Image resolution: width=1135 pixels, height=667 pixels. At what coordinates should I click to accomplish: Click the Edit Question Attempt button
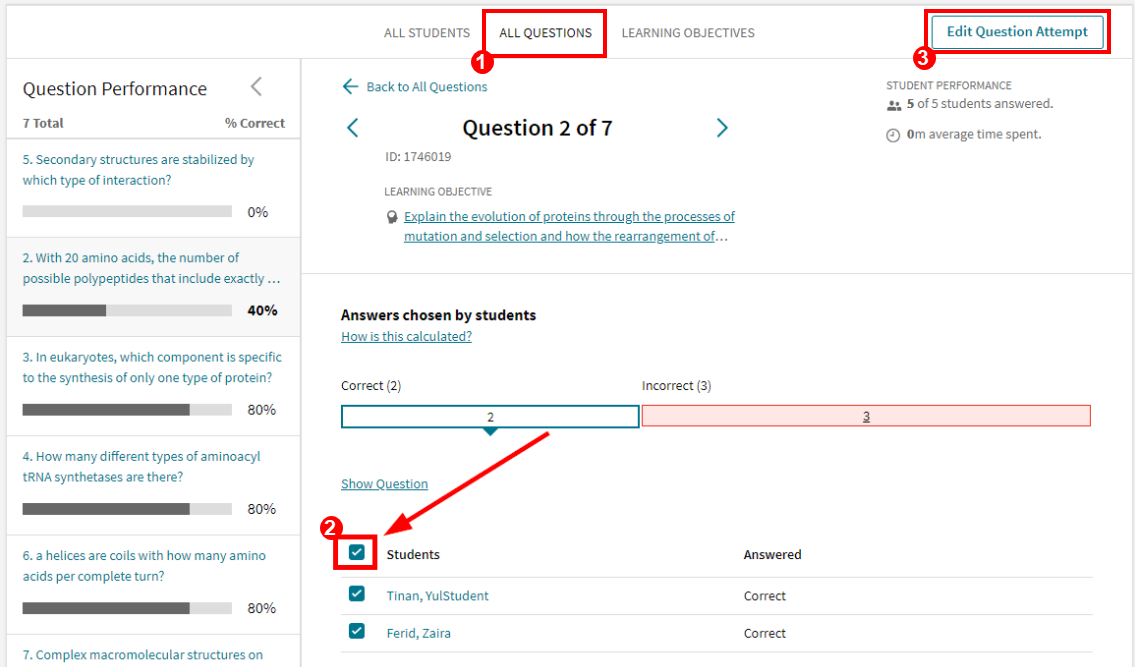click(1017, 31)
